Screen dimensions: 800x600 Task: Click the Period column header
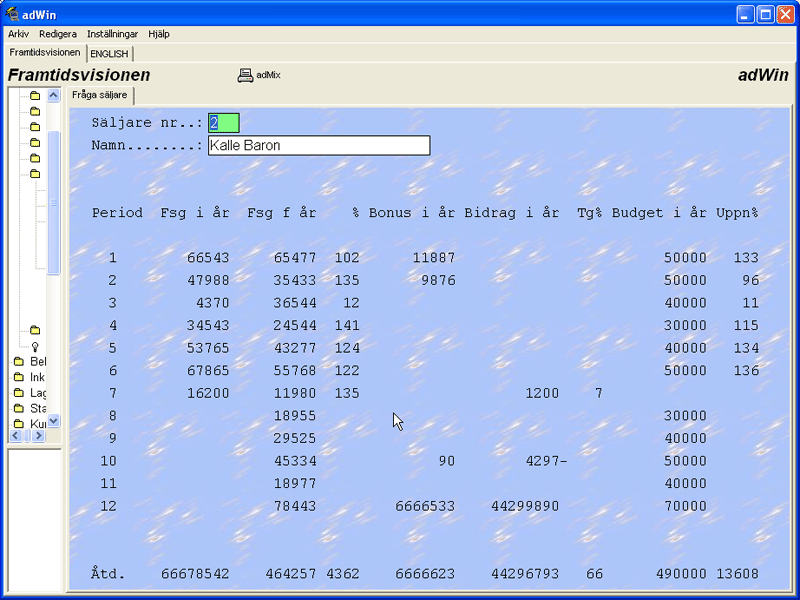117,213
